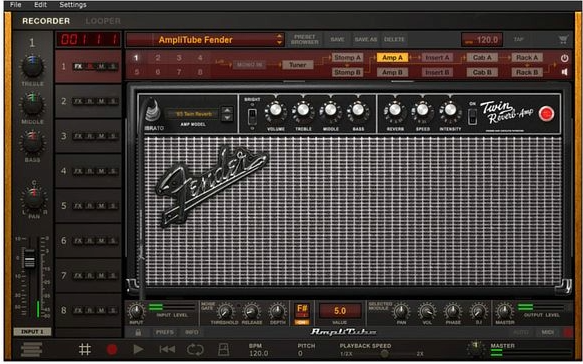Click the amp REVERB knob
The height and width of the screenshot is (364, 583).
(395, 110)
